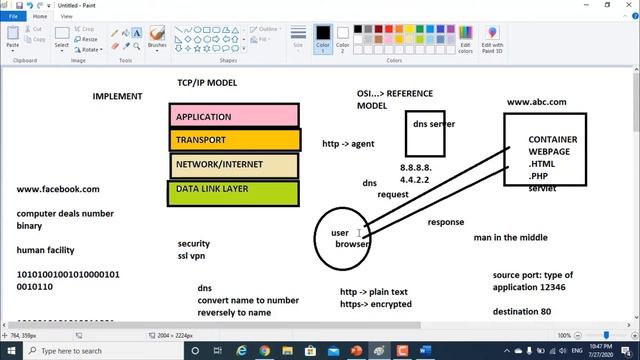Select the Eraser tool
The height and width of the screenshot is (360, 640).
coord(115,46)
